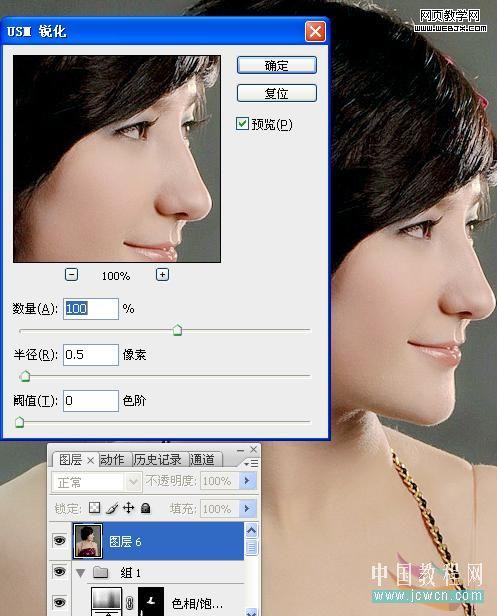This screenshot has height=616, width=497.
Task: Open the opacity (不透明度) arrow flyout
Action: [x=247, y=480]
